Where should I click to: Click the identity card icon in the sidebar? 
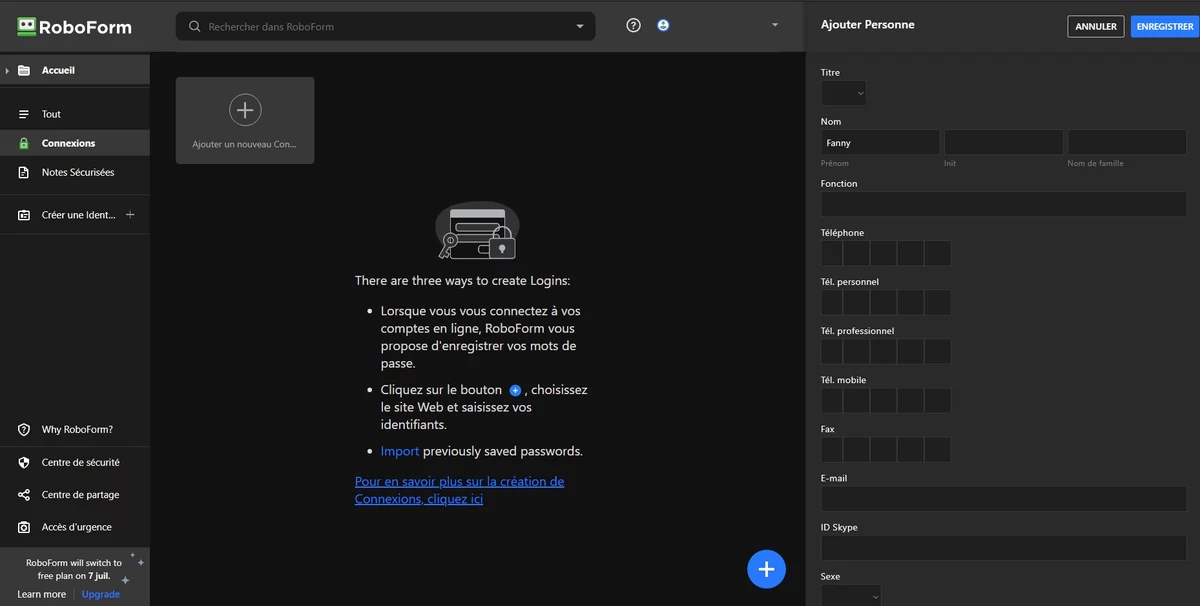pos(24,215)
